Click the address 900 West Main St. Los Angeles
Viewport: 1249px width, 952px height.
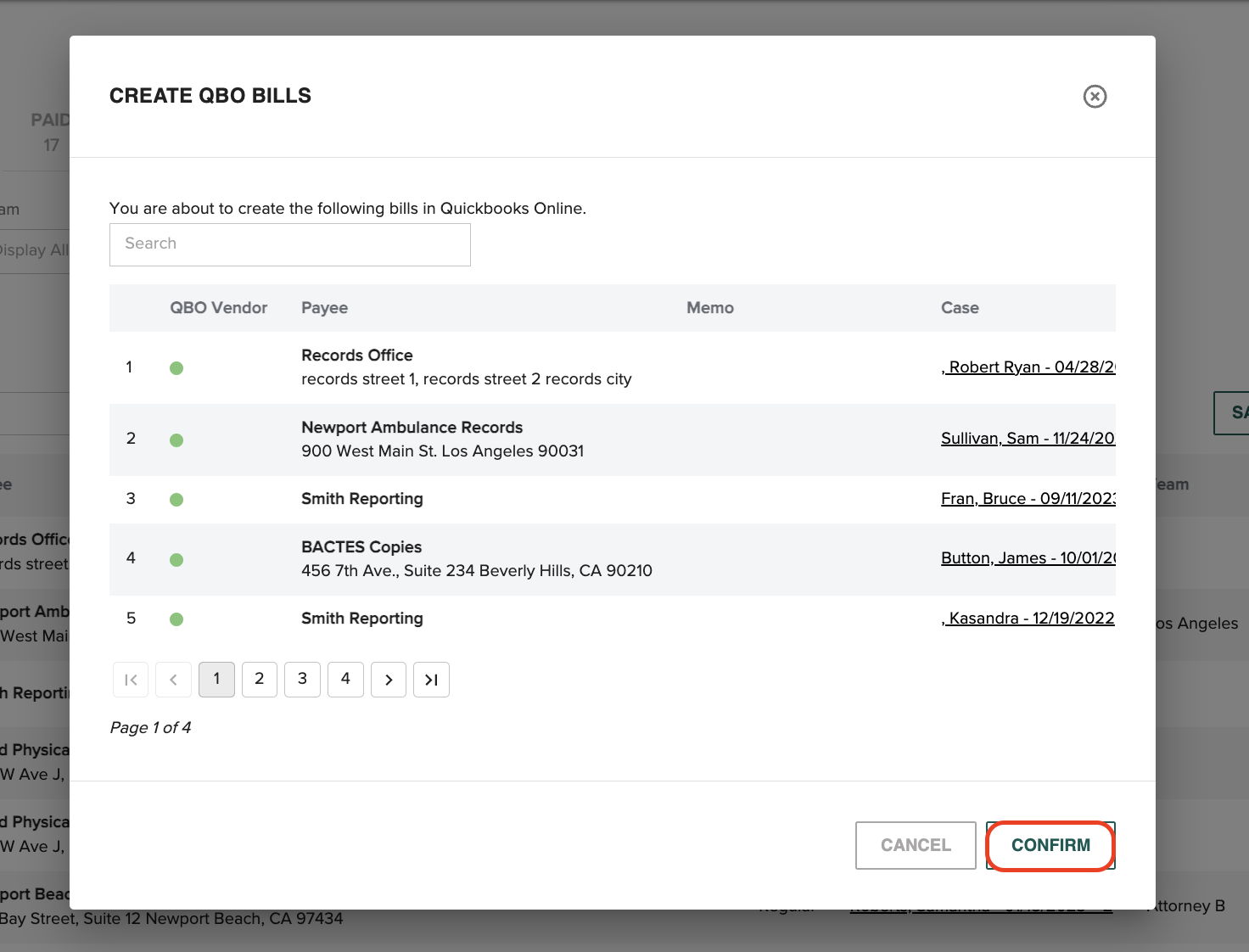pyautogui.click(x=442, y=451)
